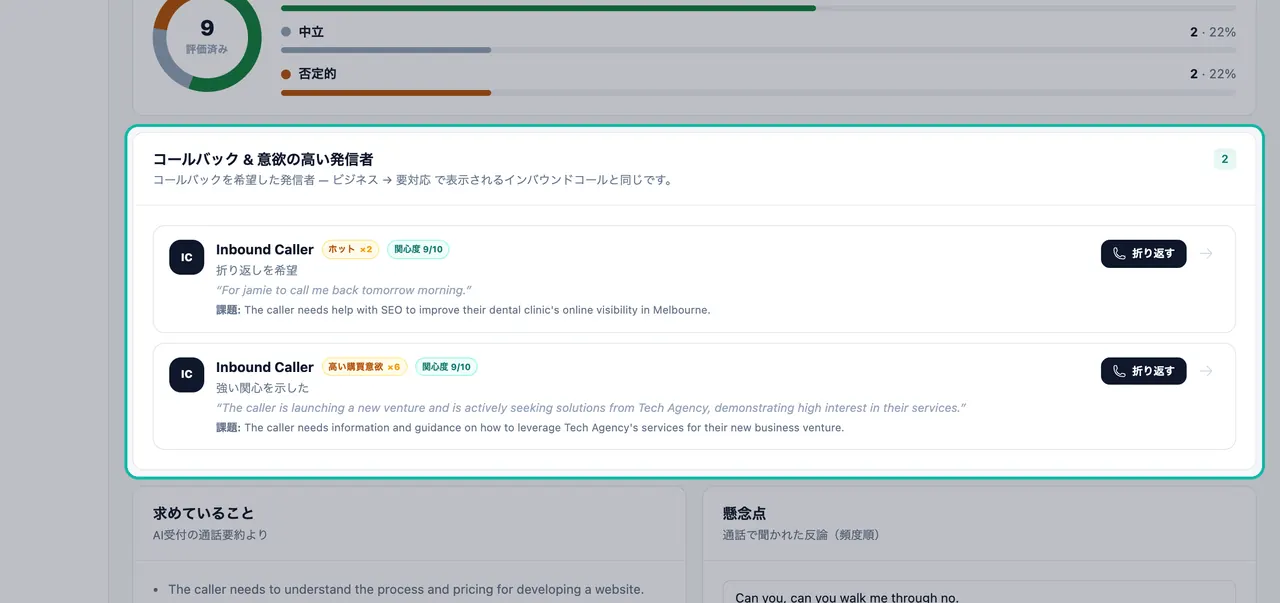Click the count badge 2 in the callback header
This screenshot has width=1280, height=603.
tap(1225, 159)
